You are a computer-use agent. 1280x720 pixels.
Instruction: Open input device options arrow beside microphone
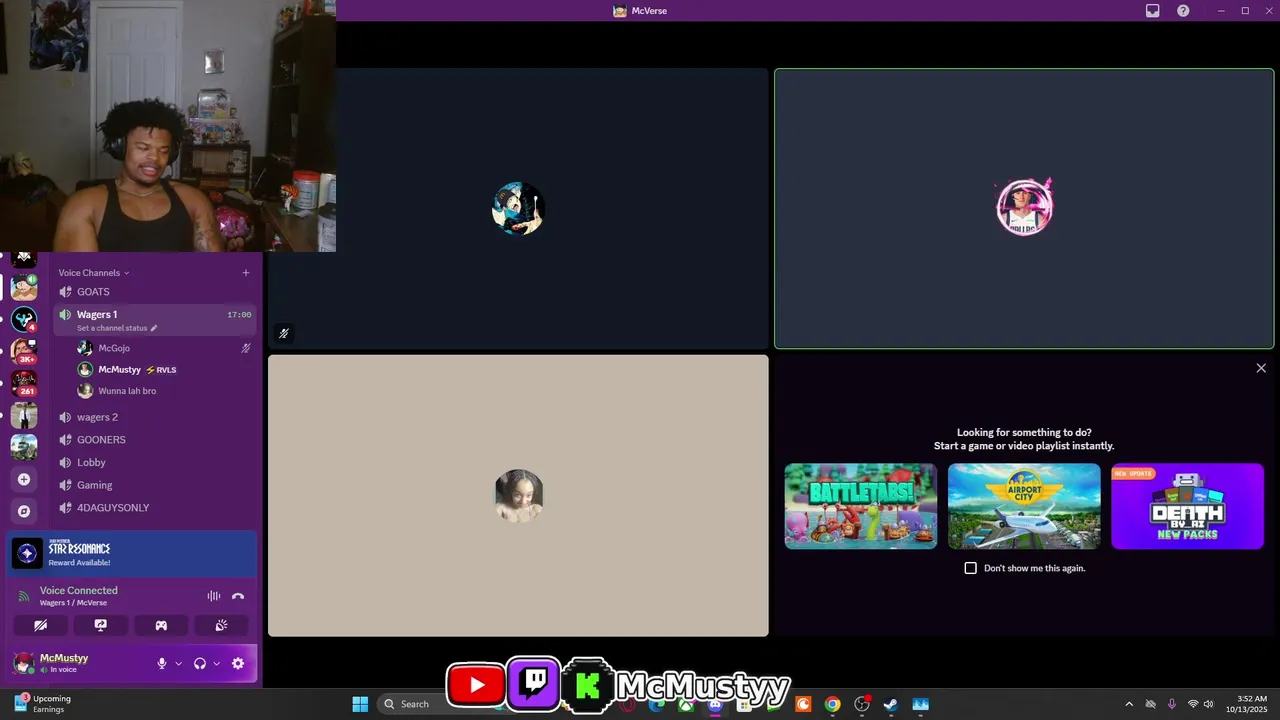coord(179,663)
